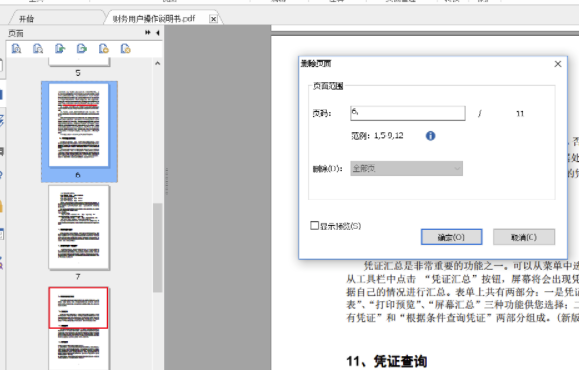Open the 全部页 dropdown
The height and width of the screenshot is (370, 579).
pyautogui.click(x=406, y=169)
